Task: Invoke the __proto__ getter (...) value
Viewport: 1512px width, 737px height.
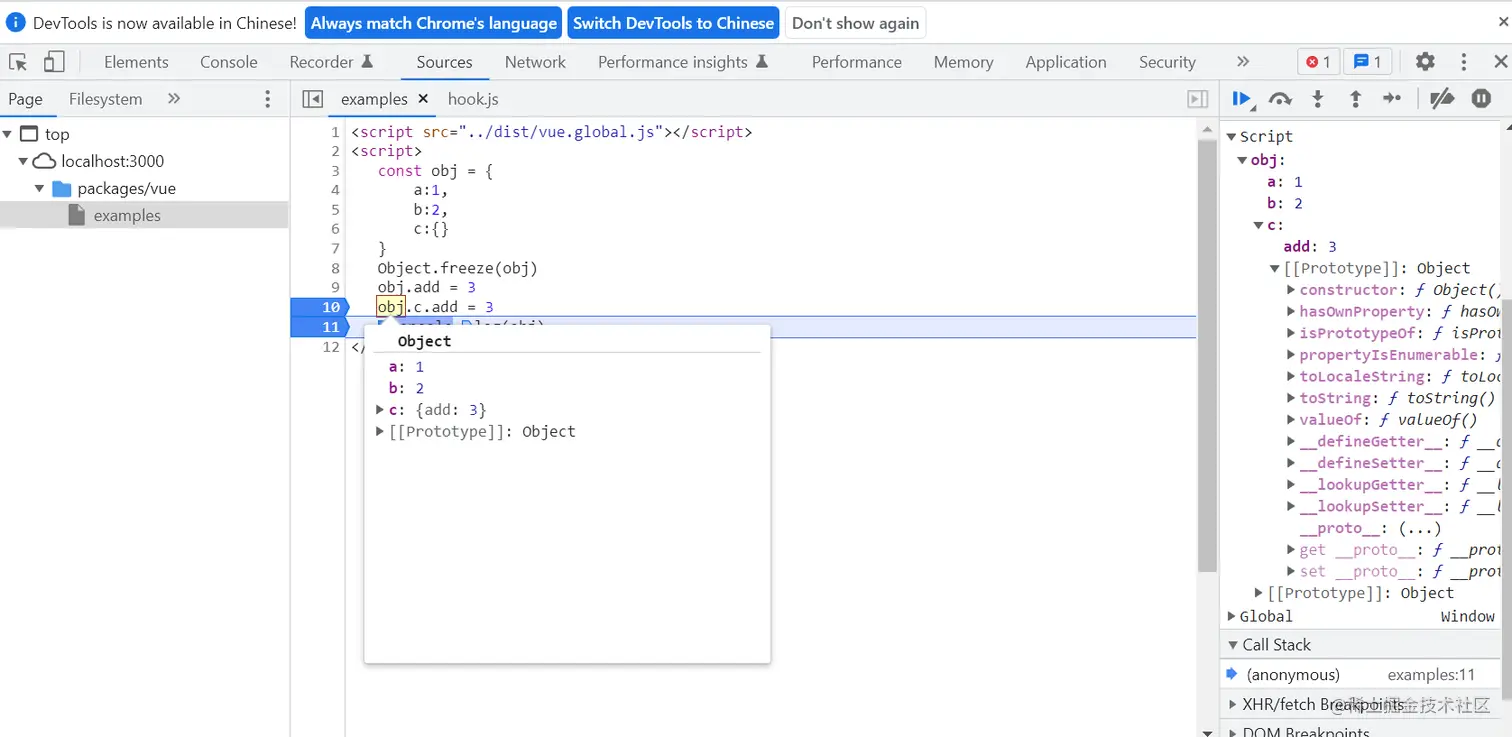Action: point(1420,528)
